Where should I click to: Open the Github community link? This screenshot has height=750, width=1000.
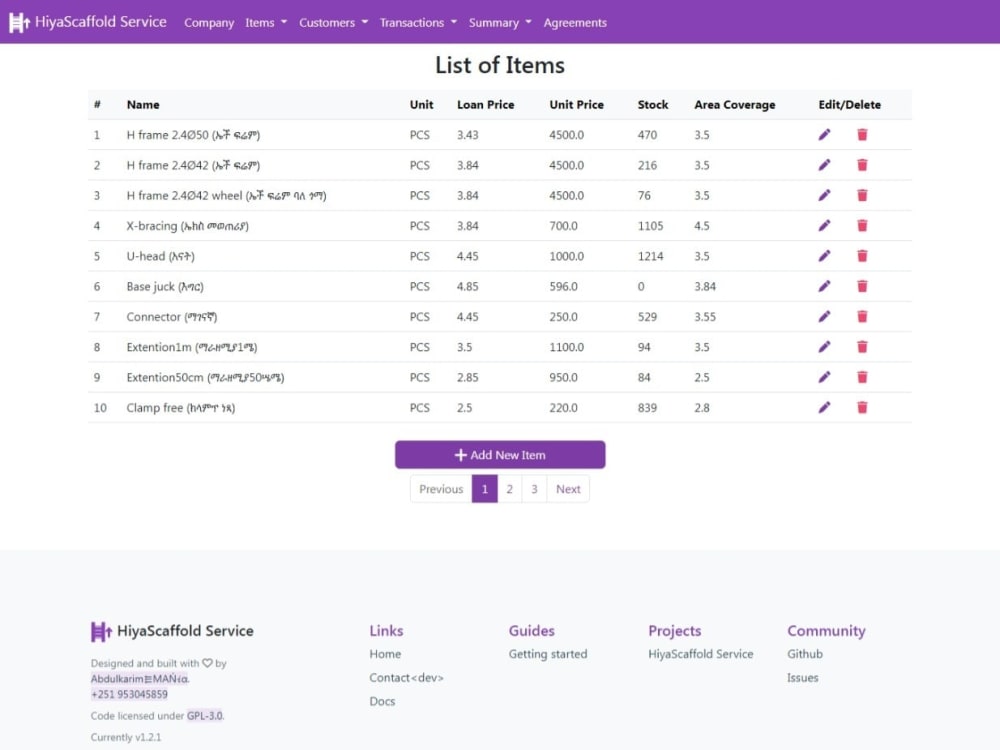(x=805, y=654)
